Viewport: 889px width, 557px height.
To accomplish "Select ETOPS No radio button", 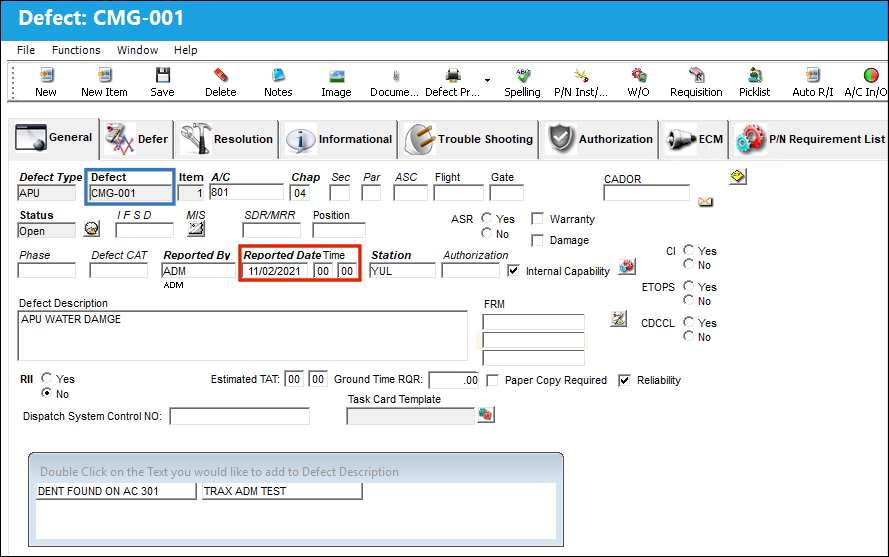I will (x=688, y=300).
